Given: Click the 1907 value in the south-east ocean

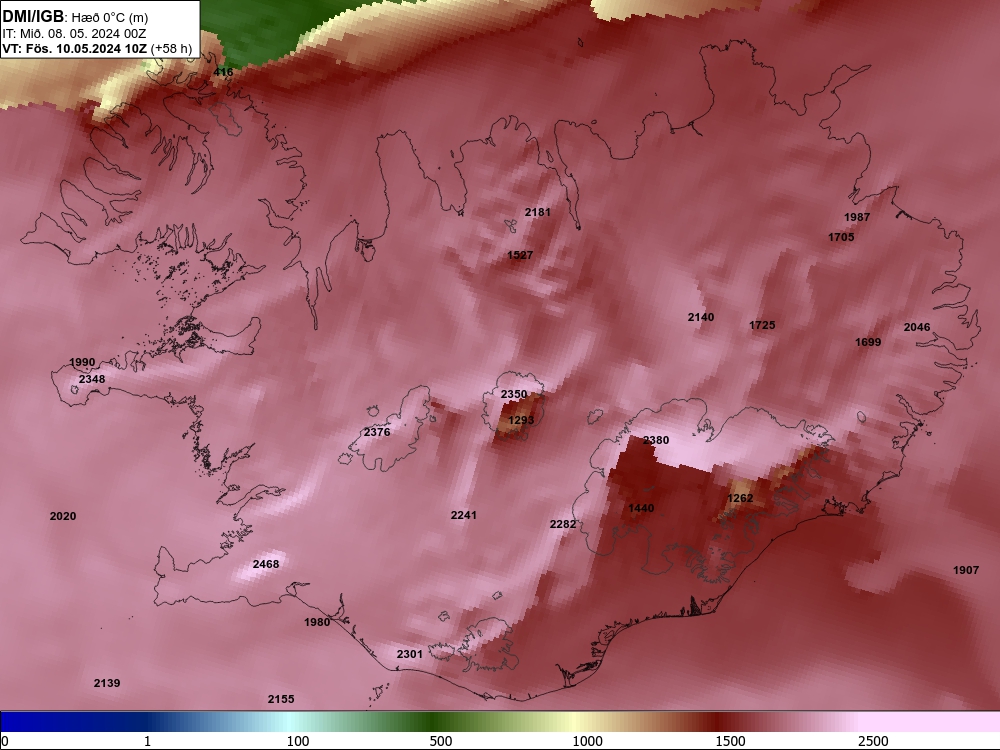Looking at the screenshot, I should pyautogui.click(x=966, y=570).
